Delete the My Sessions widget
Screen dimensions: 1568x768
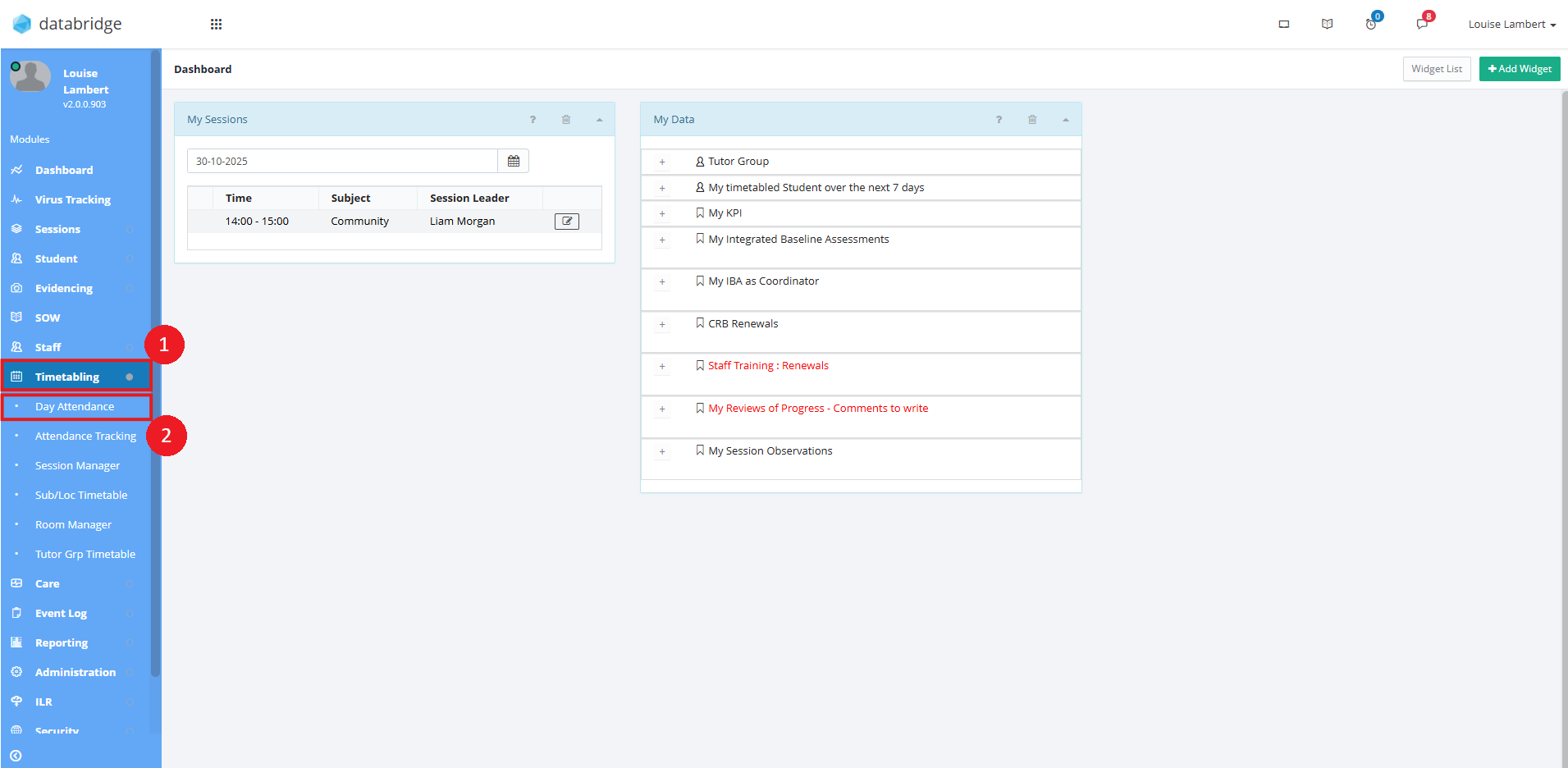566,120
